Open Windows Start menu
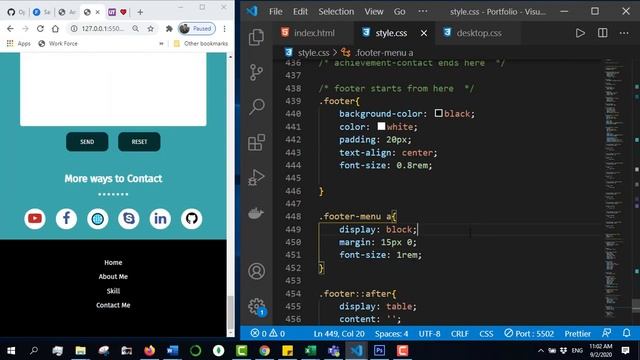Viewport: 640px width, 360px height. tap(11, 351)
